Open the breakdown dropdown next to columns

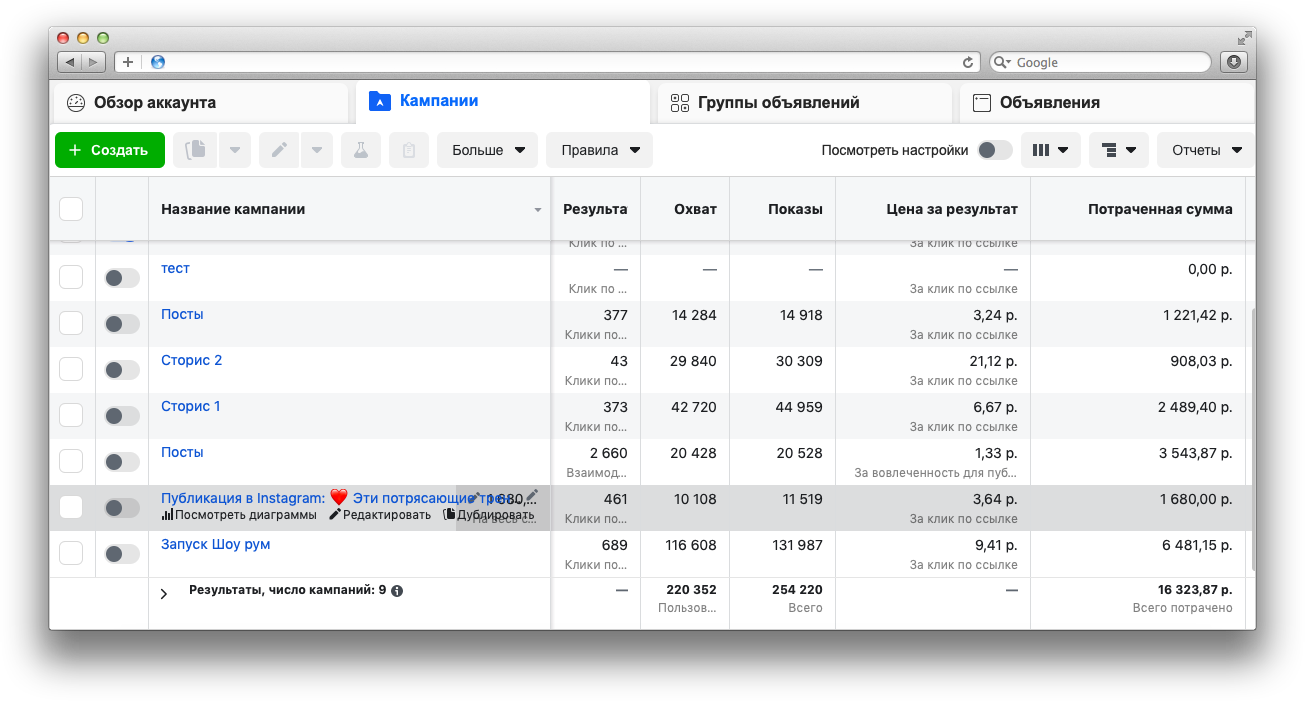tap(1118, 150)
